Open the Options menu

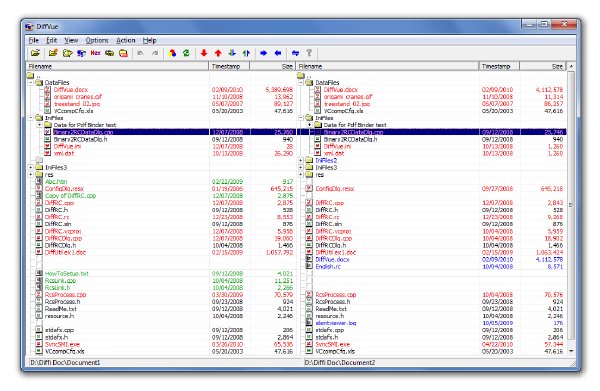click(97, 40)
